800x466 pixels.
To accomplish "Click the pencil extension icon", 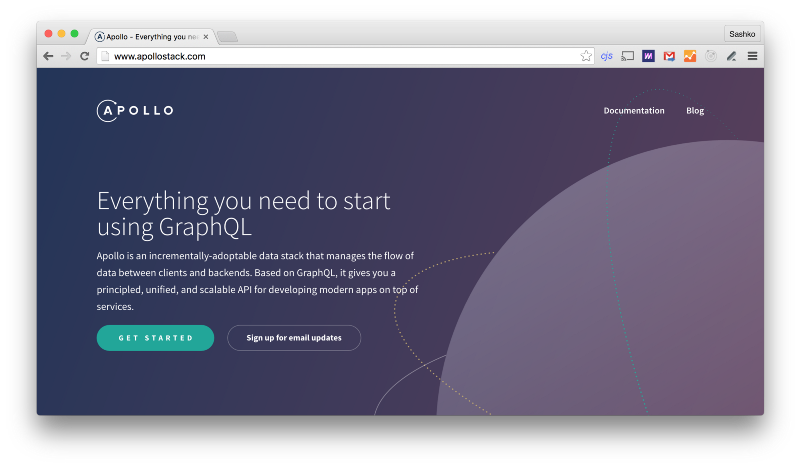I will [x=732, y=56].
